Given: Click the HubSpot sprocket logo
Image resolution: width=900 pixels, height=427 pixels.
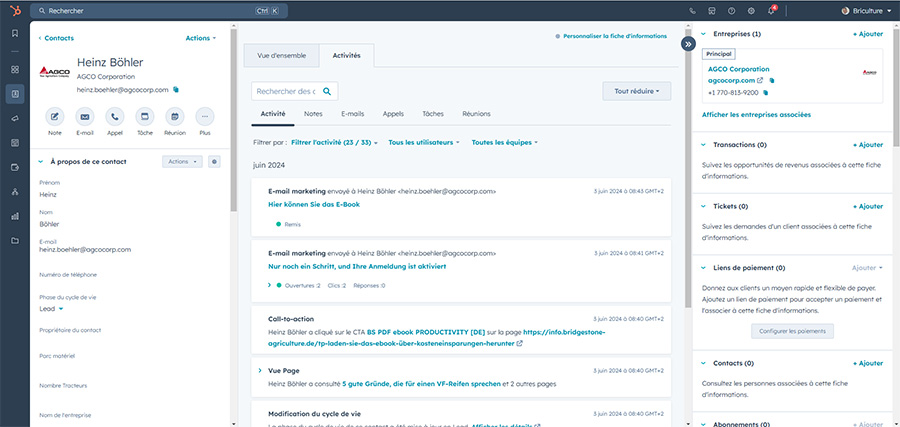Looking at the screenshot, I should pos(14,10).
